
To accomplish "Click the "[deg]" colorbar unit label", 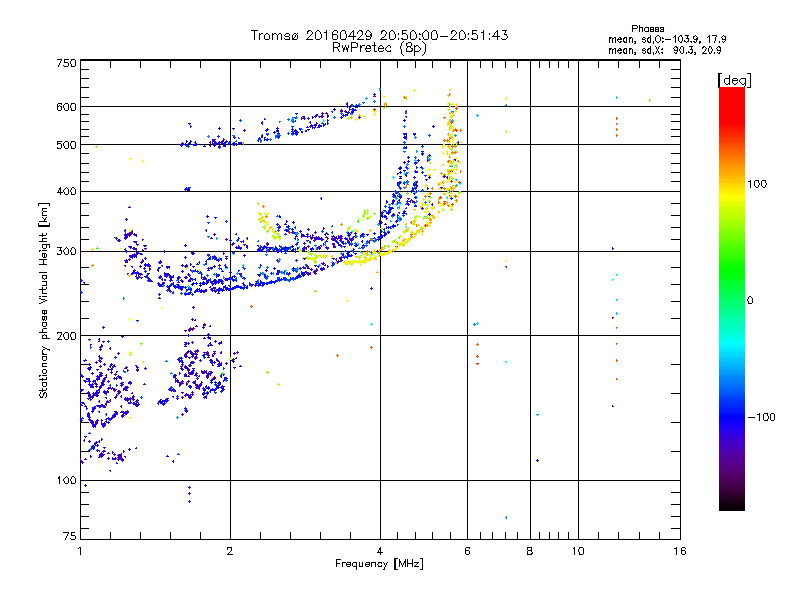I will tap(734, 80).
